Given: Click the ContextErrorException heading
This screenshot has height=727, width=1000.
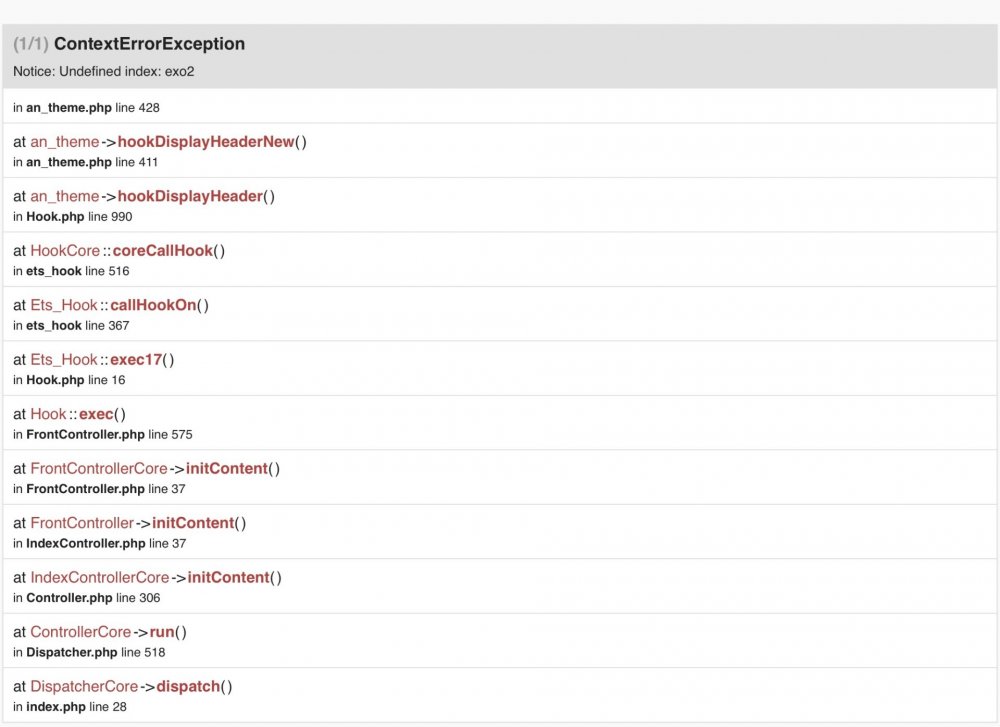Looking at the screenshot, I should click(x=149, y=44).
